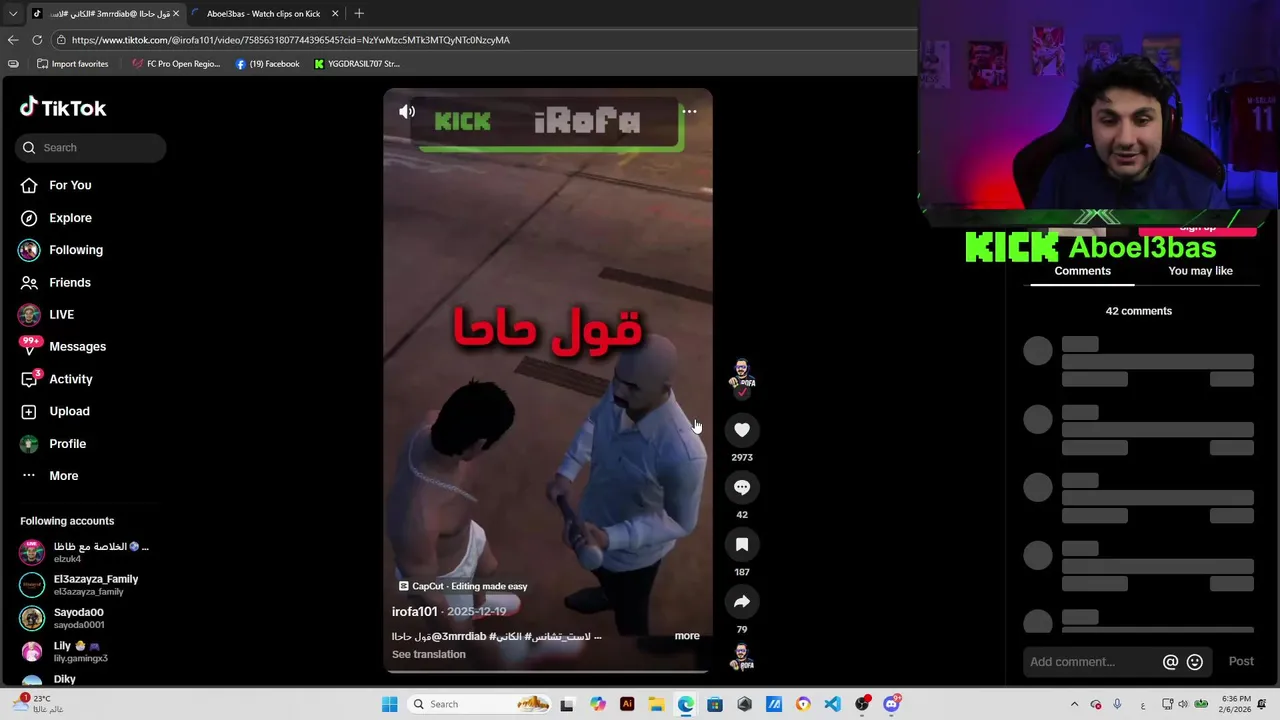Like the video with the heart icon
This screenshot has width=1280, height=720.
[x=742, y=430]
